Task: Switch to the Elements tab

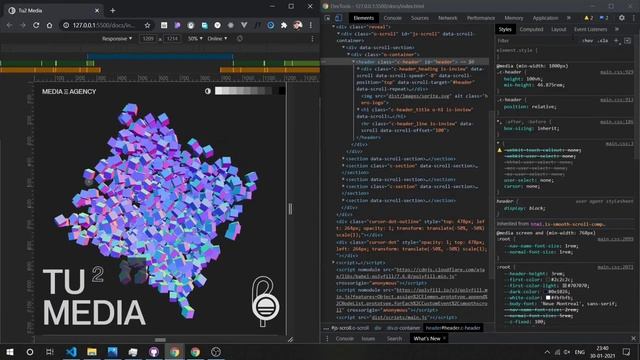Action: [x=363, y=18]
